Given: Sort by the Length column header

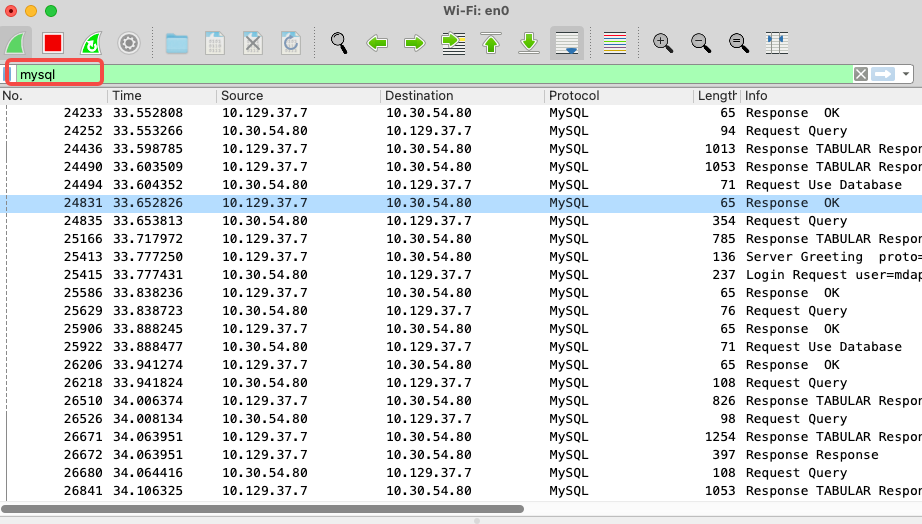Looking at the screenshot, I should (717, 95).
